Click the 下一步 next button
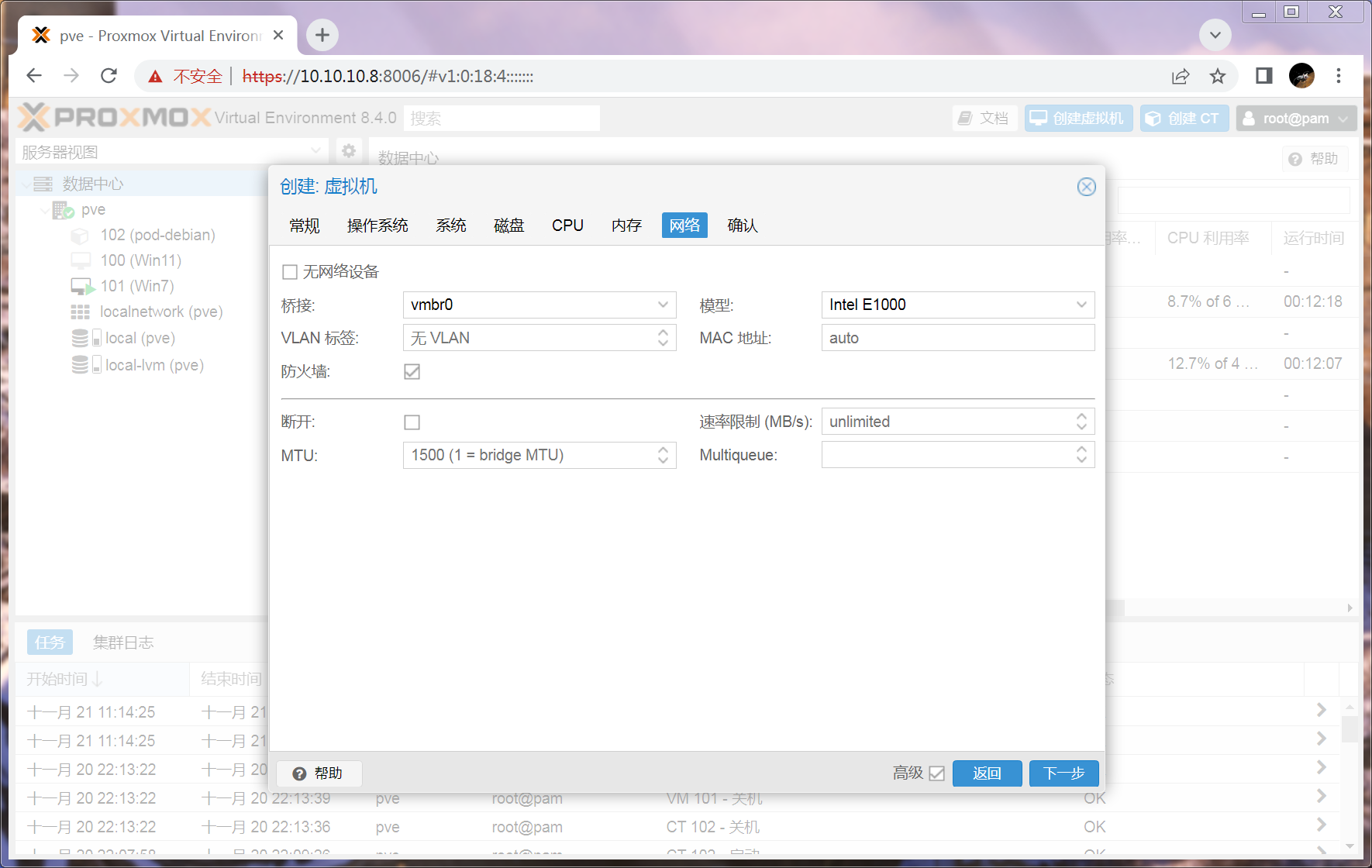Screen dimensions: 1372x868 [x=1063, y=773]
